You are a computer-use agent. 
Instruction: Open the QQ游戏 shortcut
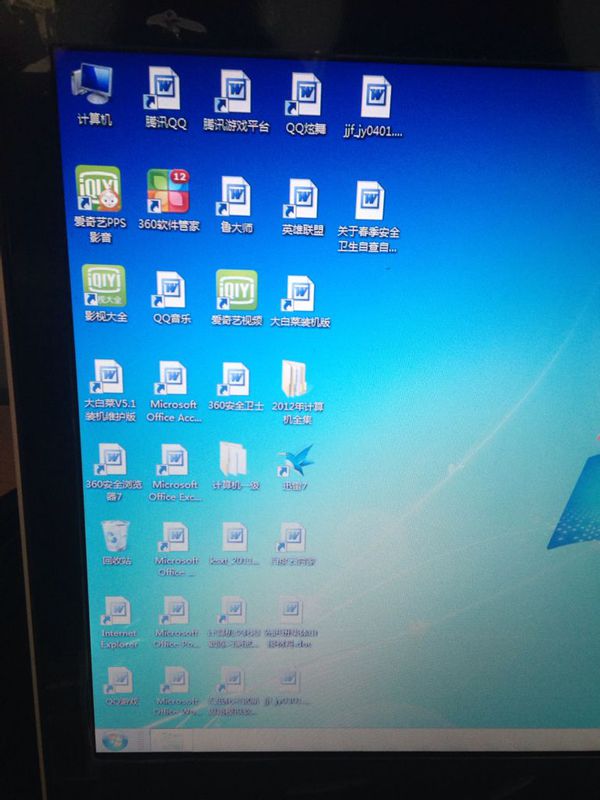[120, 686]
